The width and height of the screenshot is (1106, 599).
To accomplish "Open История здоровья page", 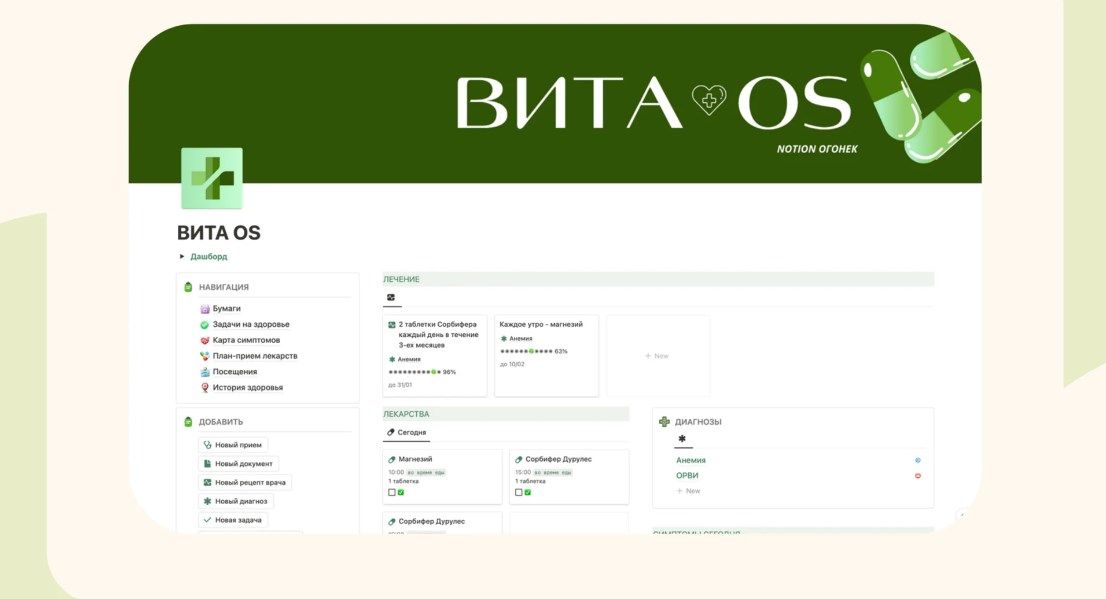I will click(248, 387).
